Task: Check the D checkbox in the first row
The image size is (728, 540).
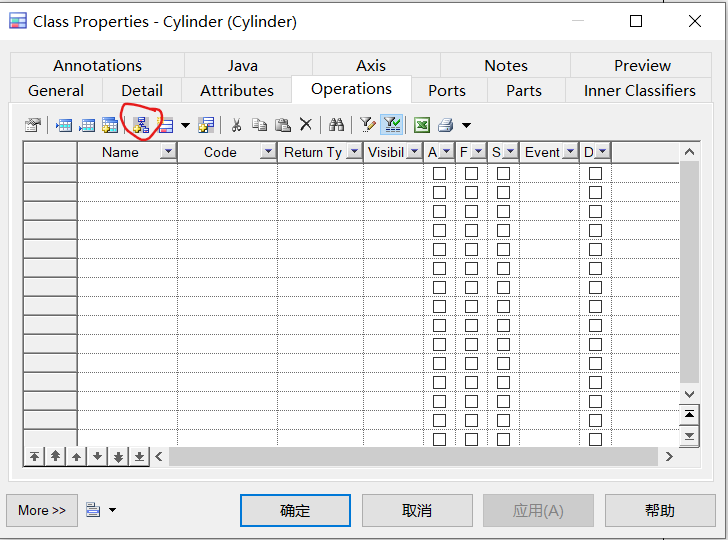Action: pyautogui.click(x=595, y=174)
